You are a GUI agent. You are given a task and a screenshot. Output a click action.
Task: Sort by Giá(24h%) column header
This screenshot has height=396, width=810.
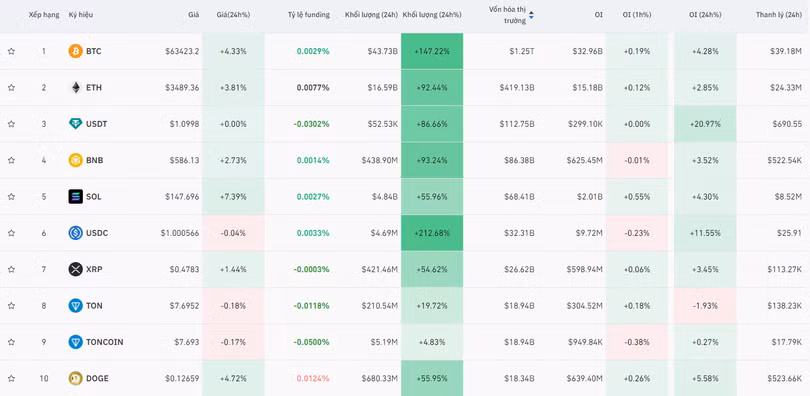[x=233, y=15]
